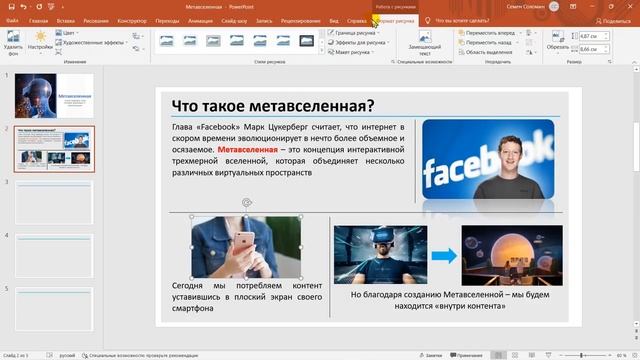The image size is (640, 360).
Task: Open the reset picture dropdown icon
Action: coord(138,49)
